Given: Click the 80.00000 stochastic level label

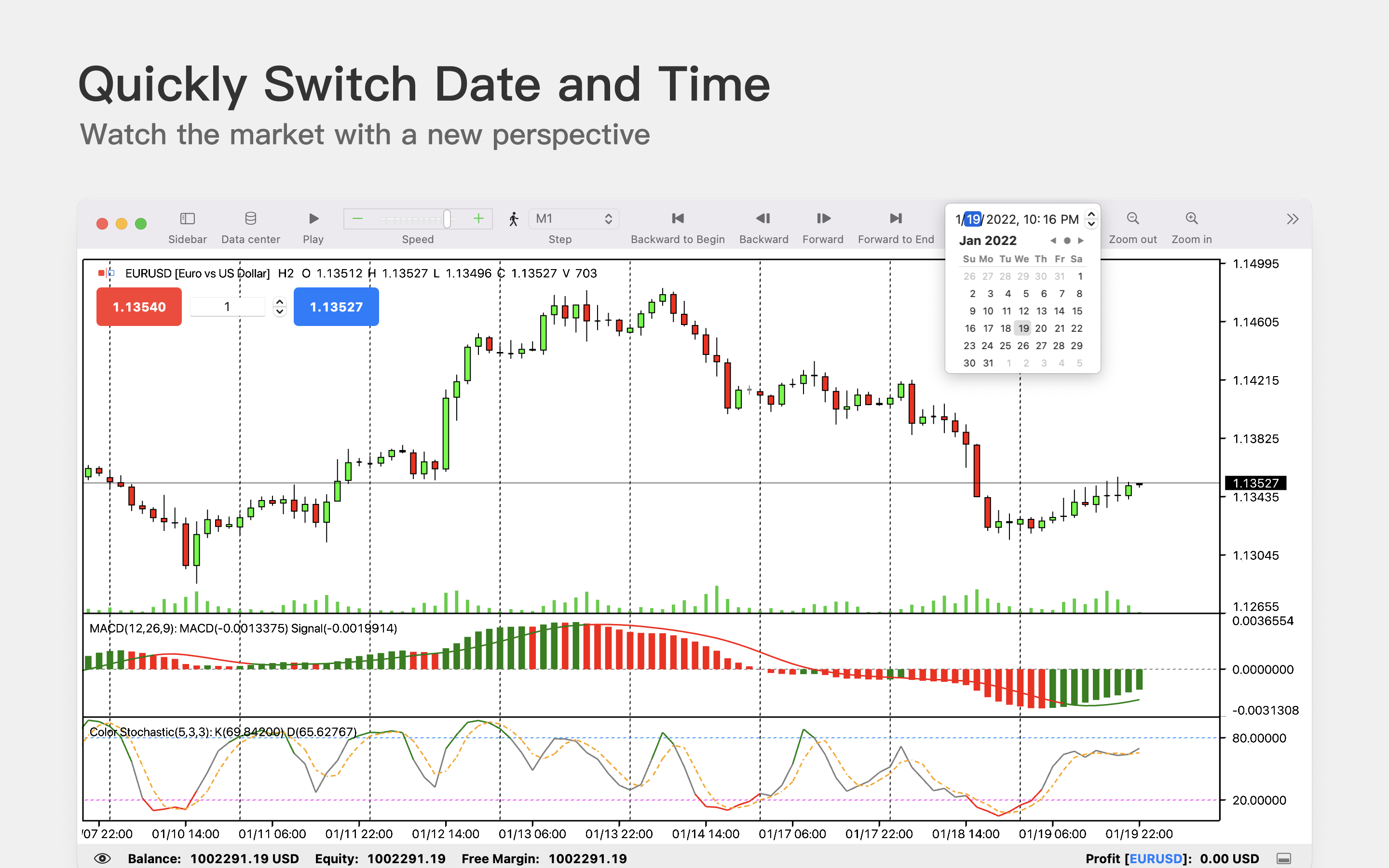Looking at the screenshot, I should pyautogui.click(x=1259, y=738).
